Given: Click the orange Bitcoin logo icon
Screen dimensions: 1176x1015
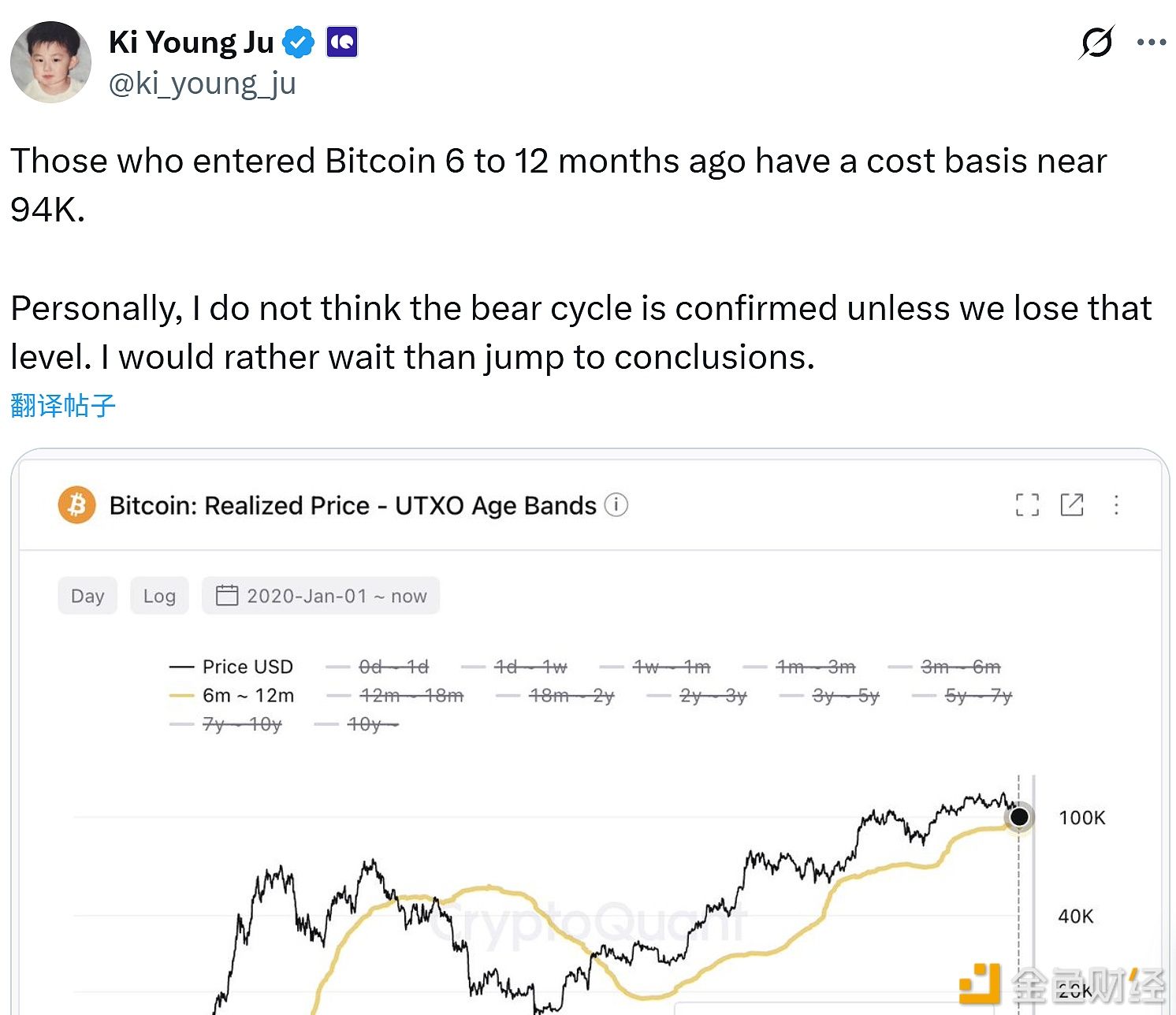Looking at the screenshot, I should [x=76, y=505].
